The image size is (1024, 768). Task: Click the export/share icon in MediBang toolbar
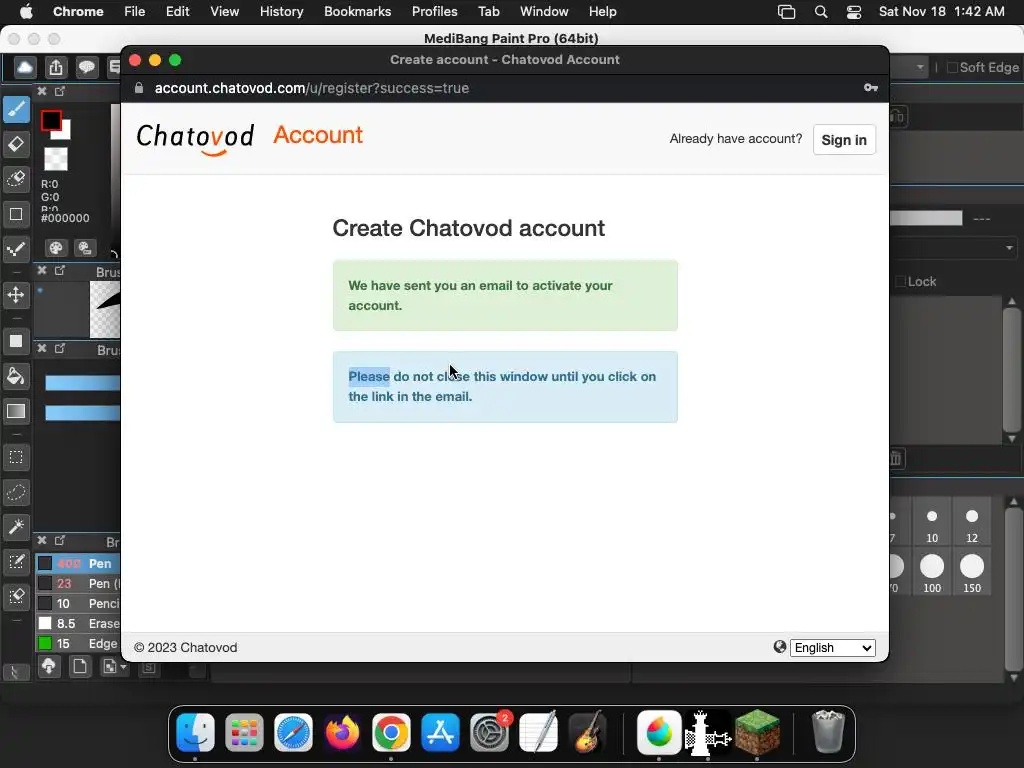coord(56,67)
